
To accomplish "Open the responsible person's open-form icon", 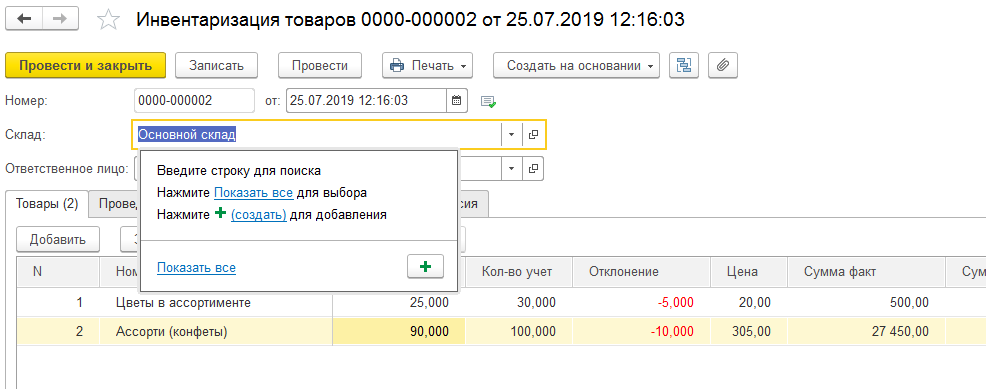I will pos(533,168).
